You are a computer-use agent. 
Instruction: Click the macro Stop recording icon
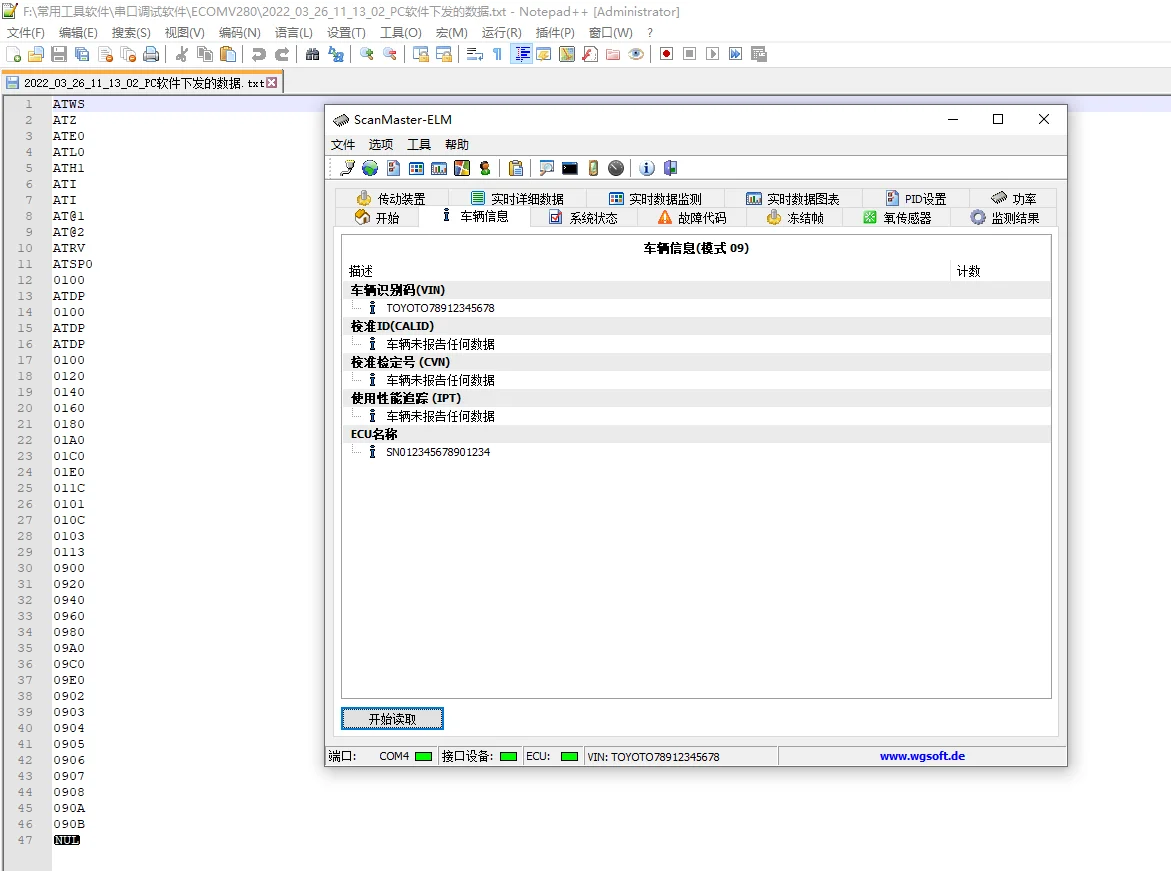click(689, 54)
